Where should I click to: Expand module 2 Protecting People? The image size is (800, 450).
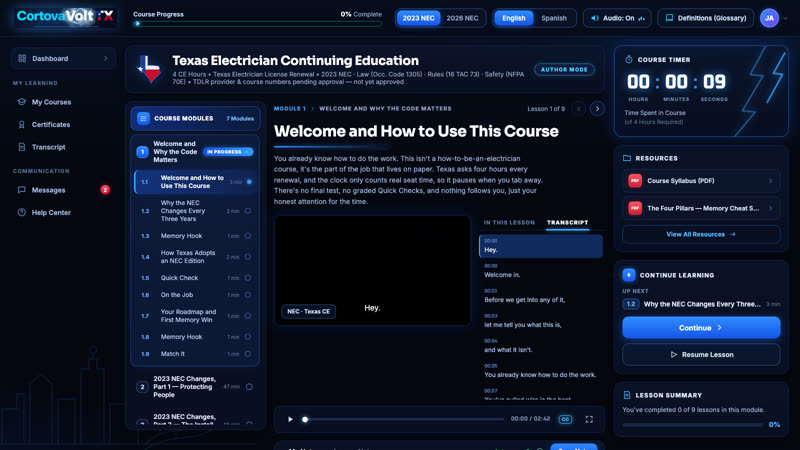pyautogui.click(x=195, y=387)
